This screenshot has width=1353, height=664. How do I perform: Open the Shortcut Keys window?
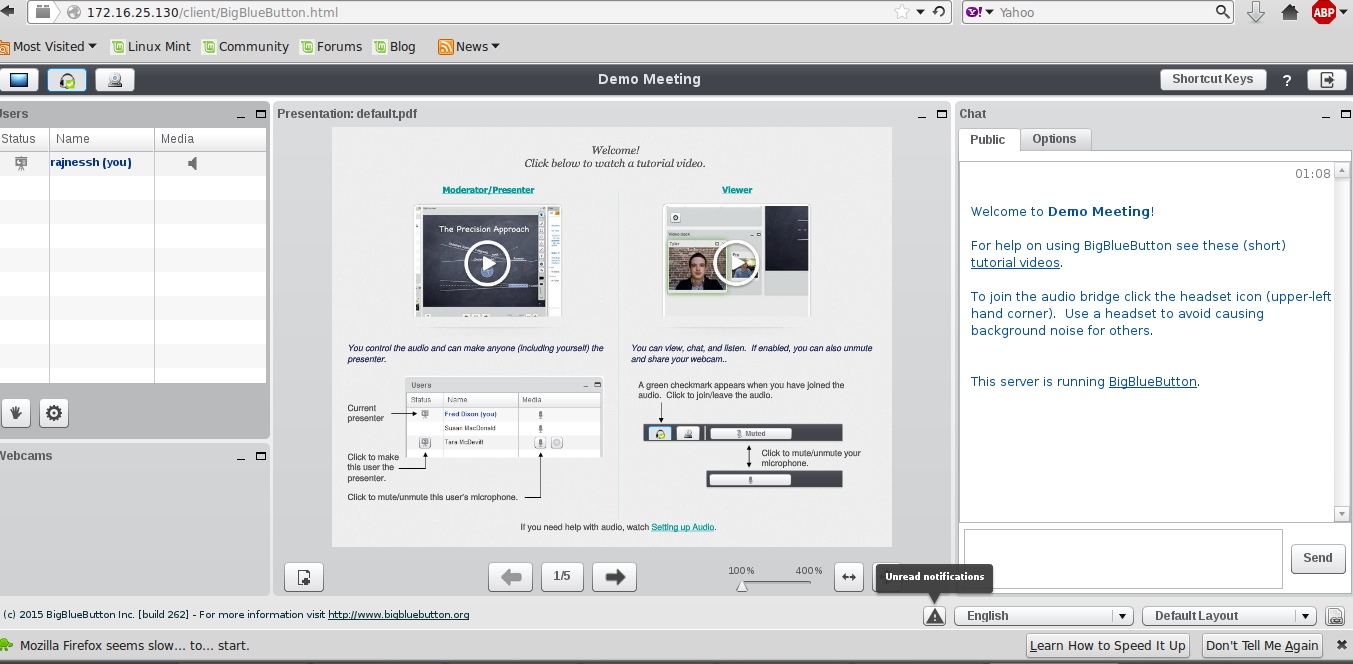click(x=1212, y=79)
